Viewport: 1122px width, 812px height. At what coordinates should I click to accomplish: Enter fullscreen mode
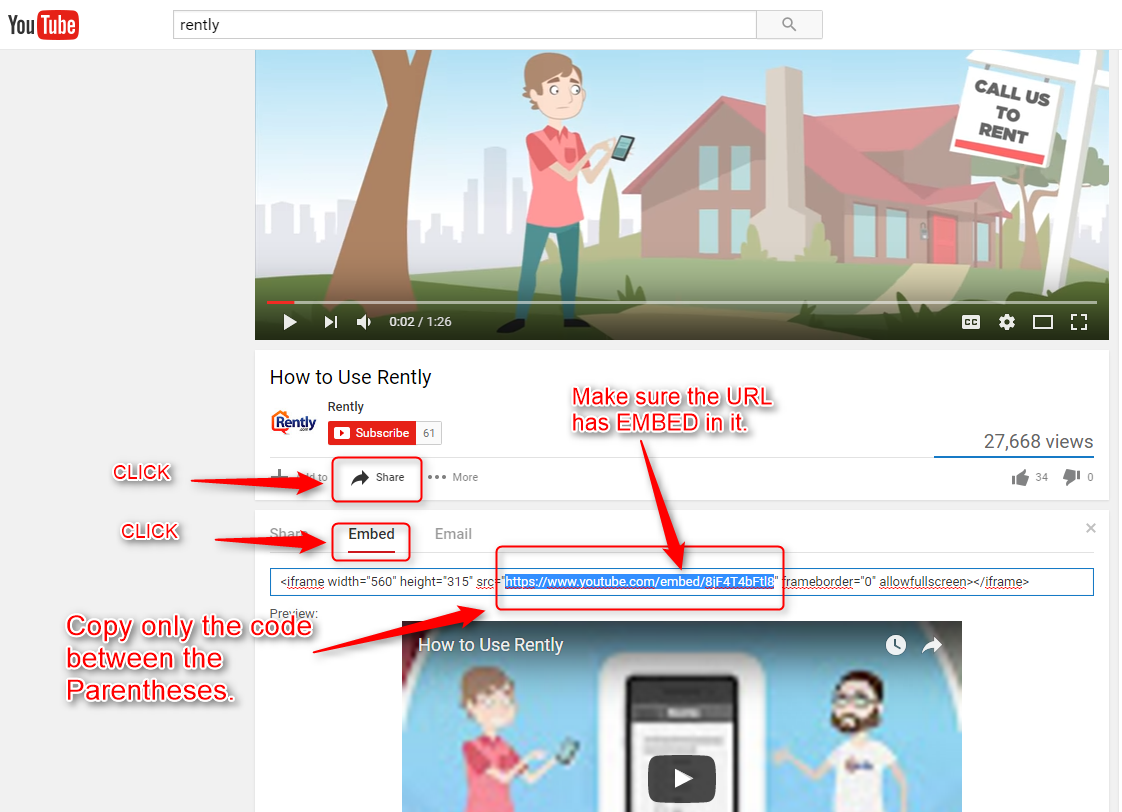[1078, 322]
